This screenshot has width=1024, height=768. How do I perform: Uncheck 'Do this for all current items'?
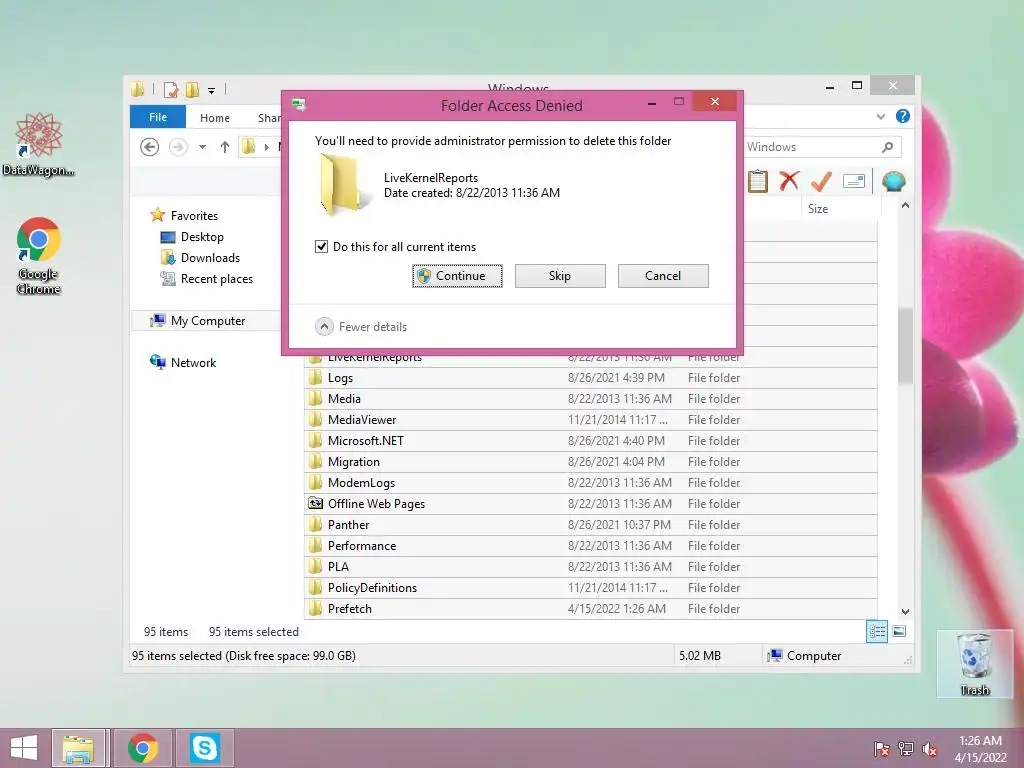pyautogui.click(x=321, y=247)
